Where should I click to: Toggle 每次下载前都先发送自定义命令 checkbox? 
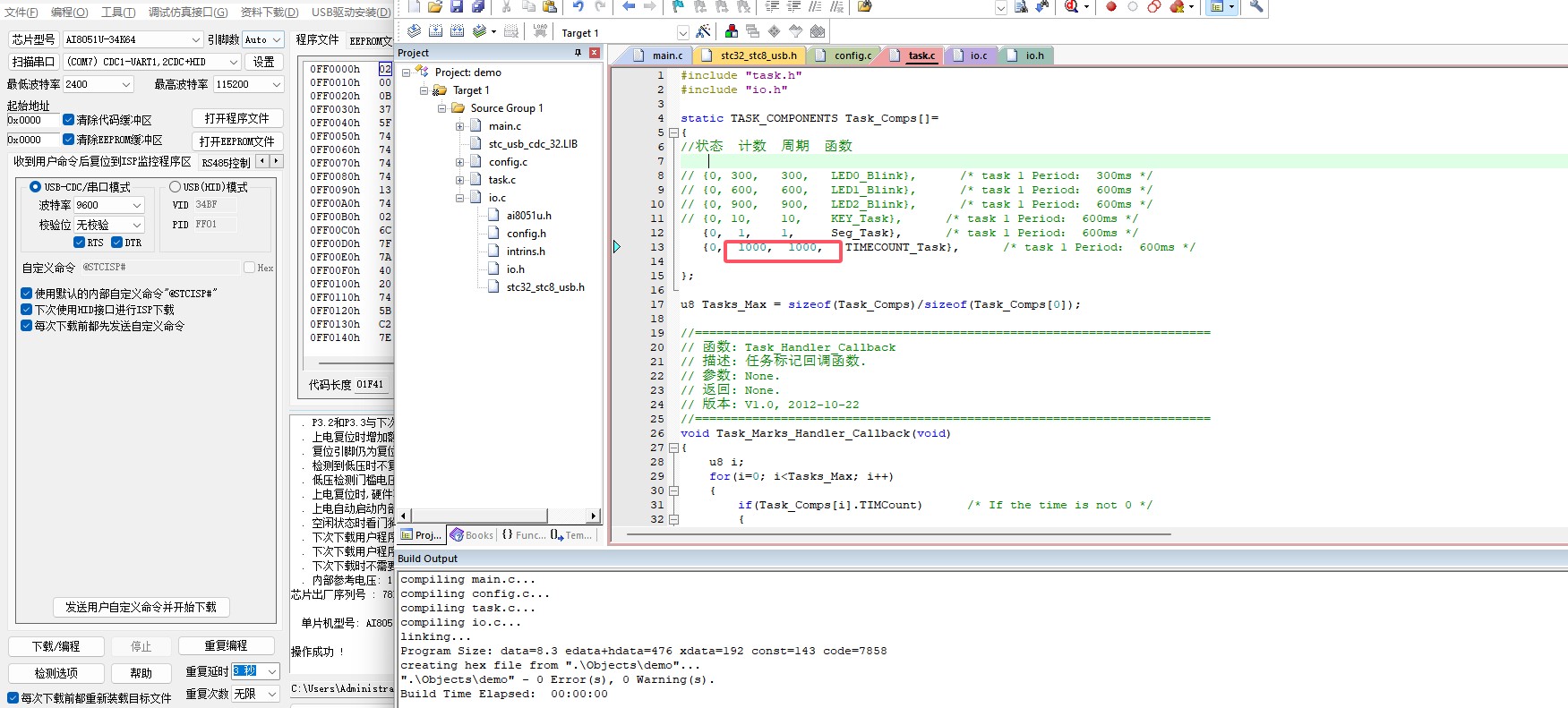click(26, 326)
